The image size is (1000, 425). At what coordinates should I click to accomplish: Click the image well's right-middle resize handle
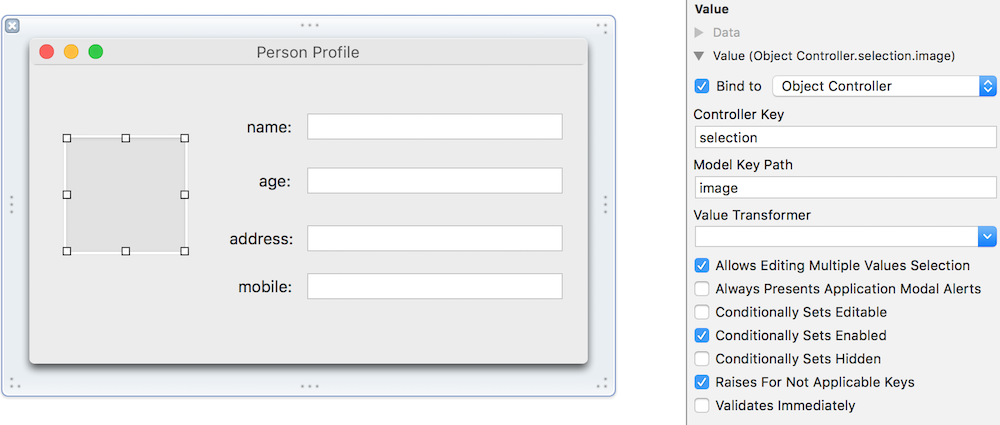coord(185,195)
